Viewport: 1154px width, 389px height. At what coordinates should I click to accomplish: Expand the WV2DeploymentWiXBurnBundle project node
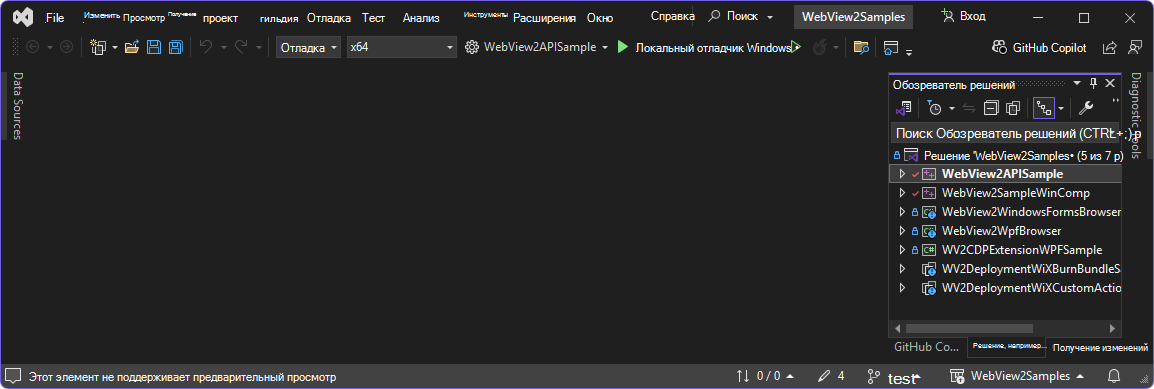[902, 269]
